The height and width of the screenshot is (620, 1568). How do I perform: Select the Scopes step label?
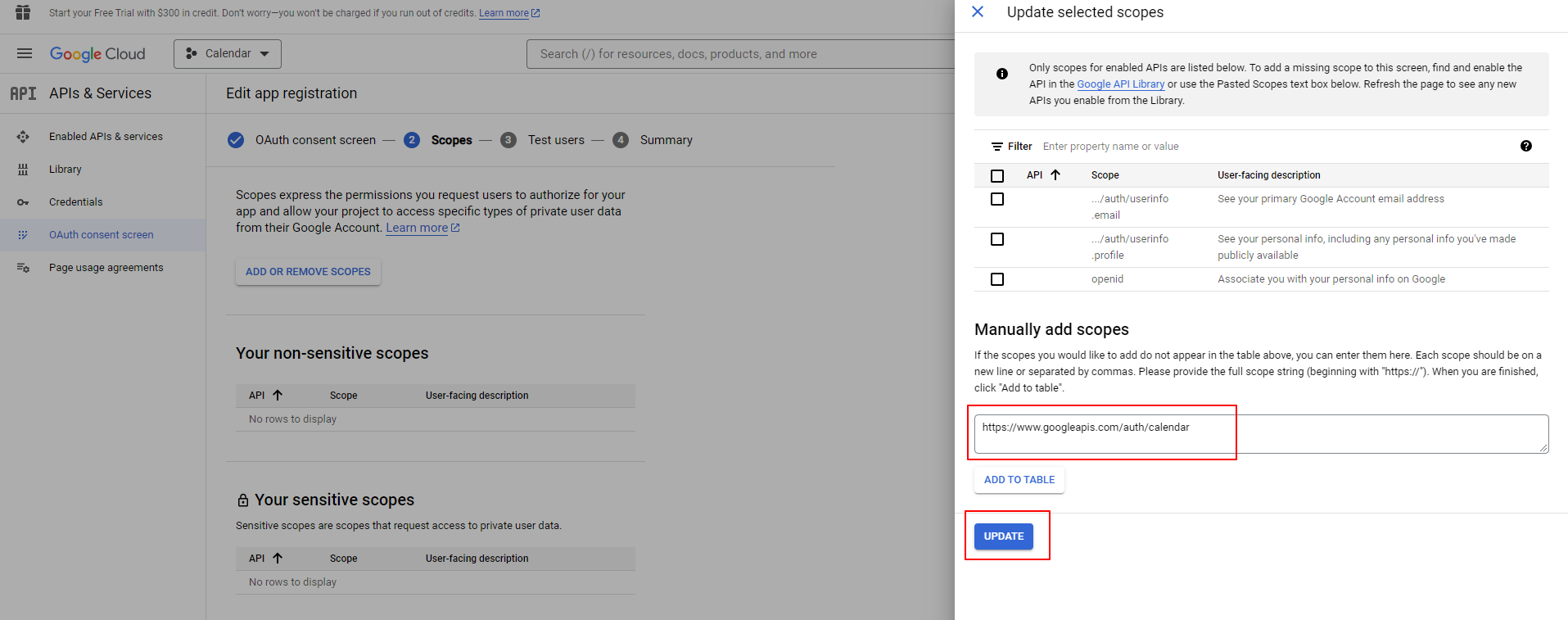pos(452,140)
